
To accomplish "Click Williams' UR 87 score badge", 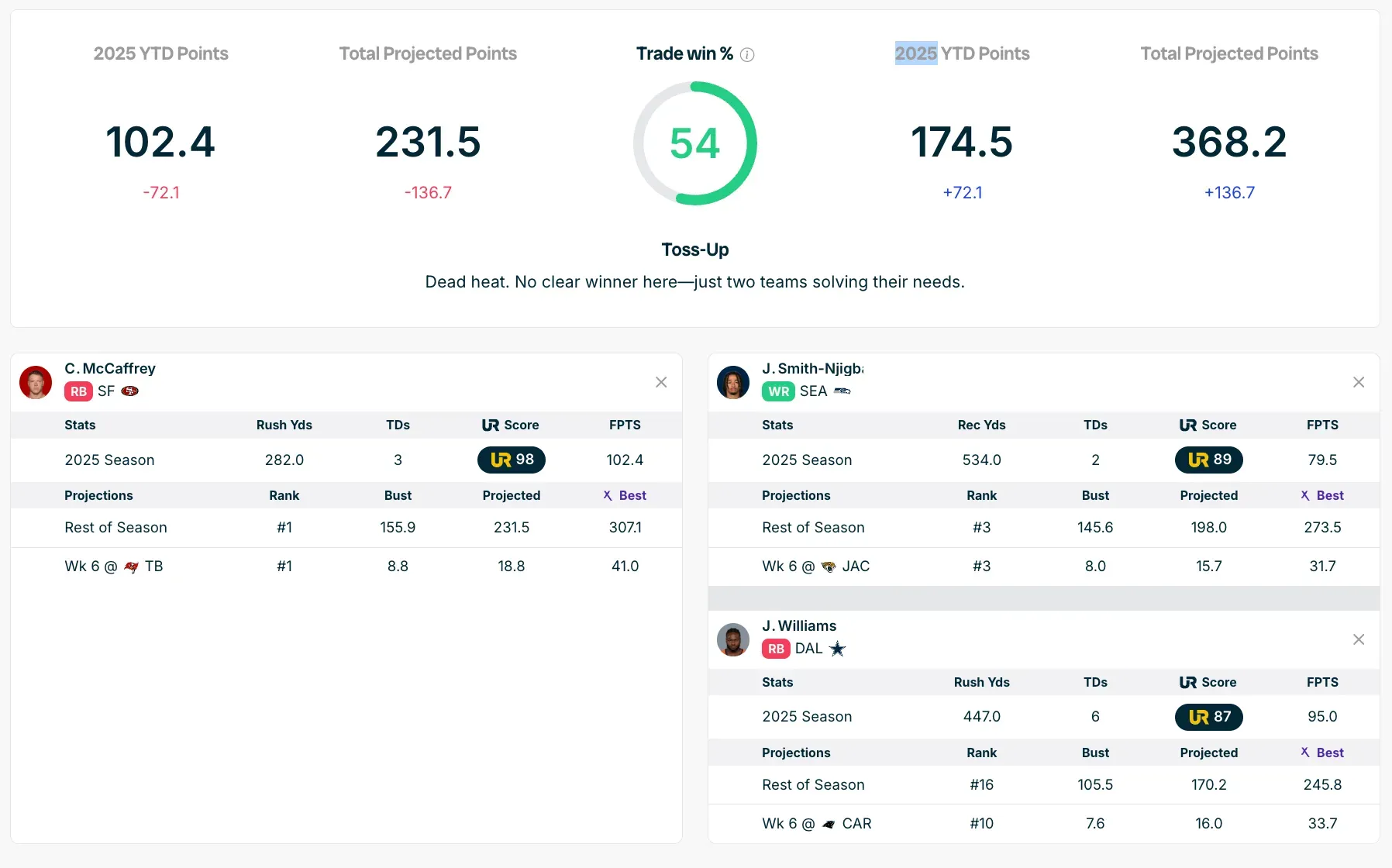I will tap(1209, 717).
